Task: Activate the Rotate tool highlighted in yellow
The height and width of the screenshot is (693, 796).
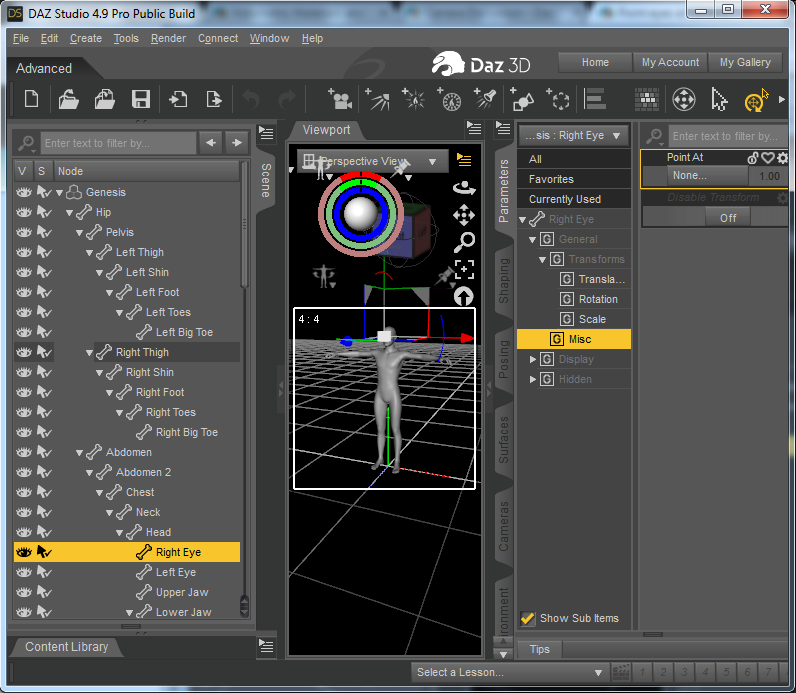Action: tap(756, 100)
